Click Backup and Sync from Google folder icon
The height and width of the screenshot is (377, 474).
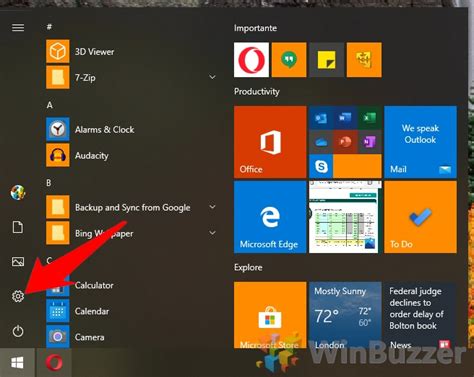tap(58, 207)
